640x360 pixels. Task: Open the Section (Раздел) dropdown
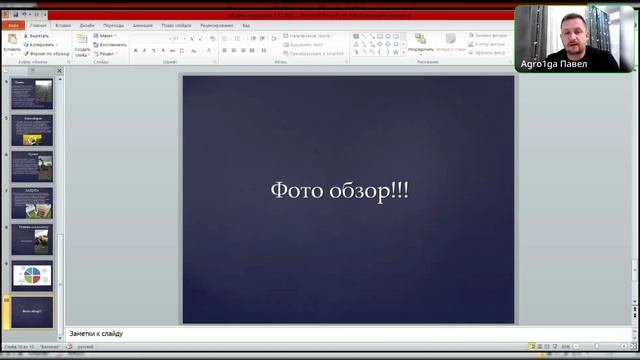tap(106, 53)
